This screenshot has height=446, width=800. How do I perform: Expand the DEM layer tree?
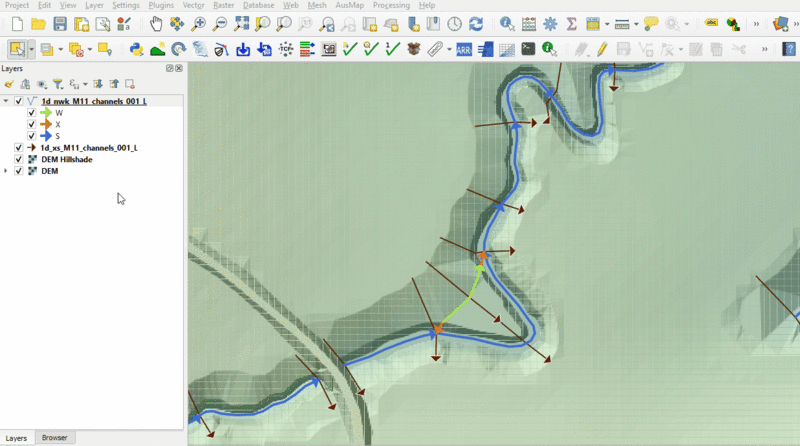pos(7,171)
